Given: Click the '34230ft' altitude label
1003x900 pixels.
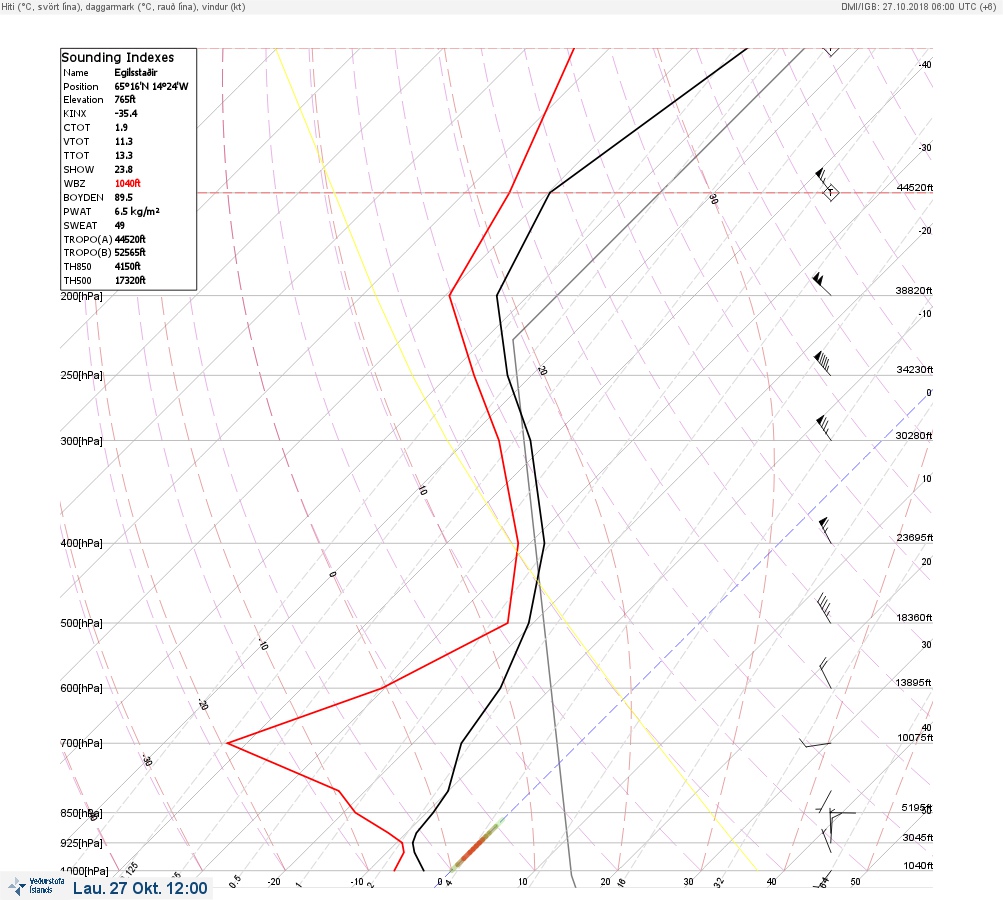Looking at the screenshot, I should [x=915, y=370].
